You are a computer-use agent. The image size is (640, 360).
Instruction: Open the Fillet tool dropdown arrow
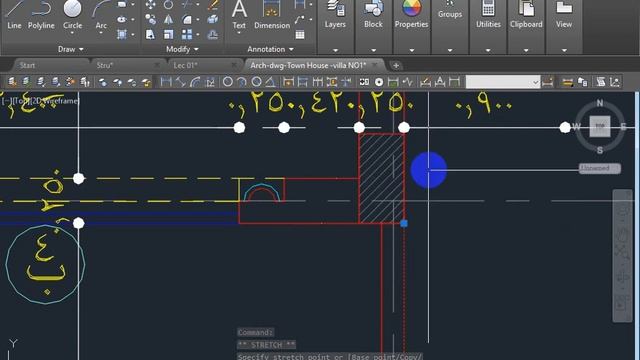(198, 19)
